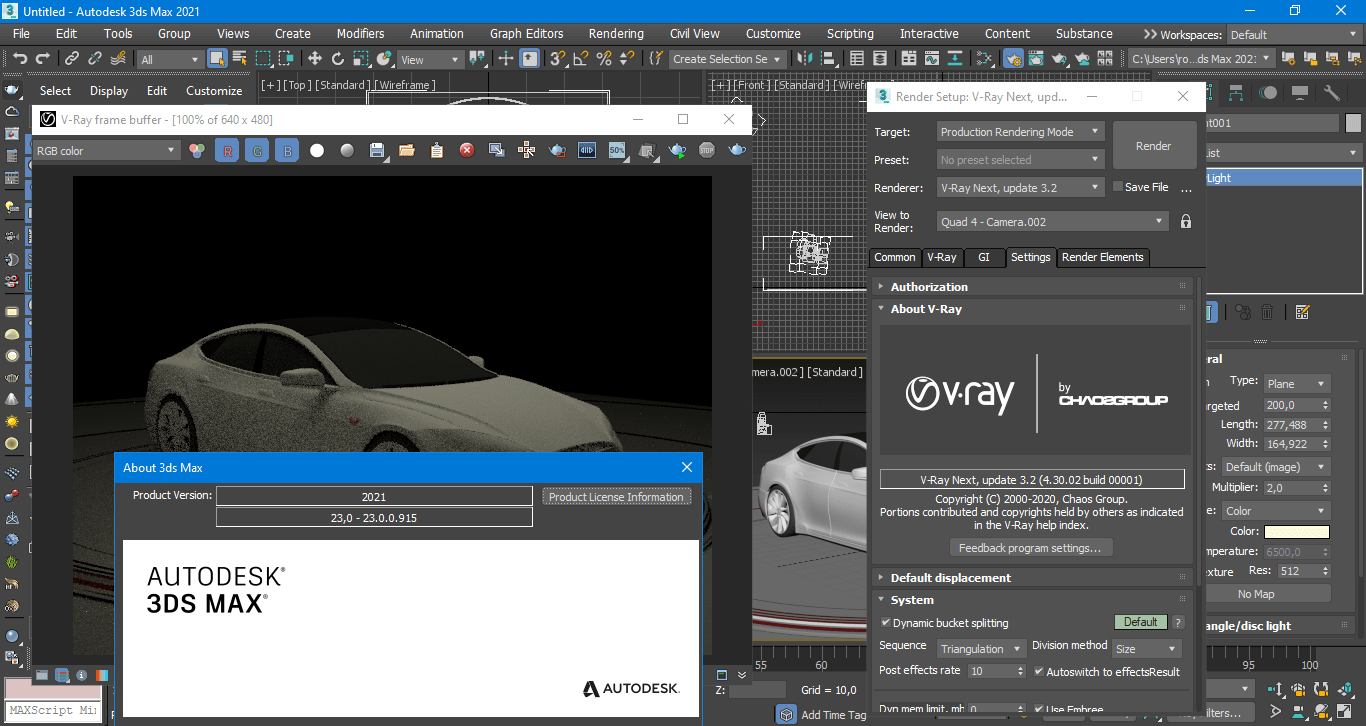Toggle the red channel in frame buffer
Viewport: 1366px width, 726px height.
(x=227, y=151)
